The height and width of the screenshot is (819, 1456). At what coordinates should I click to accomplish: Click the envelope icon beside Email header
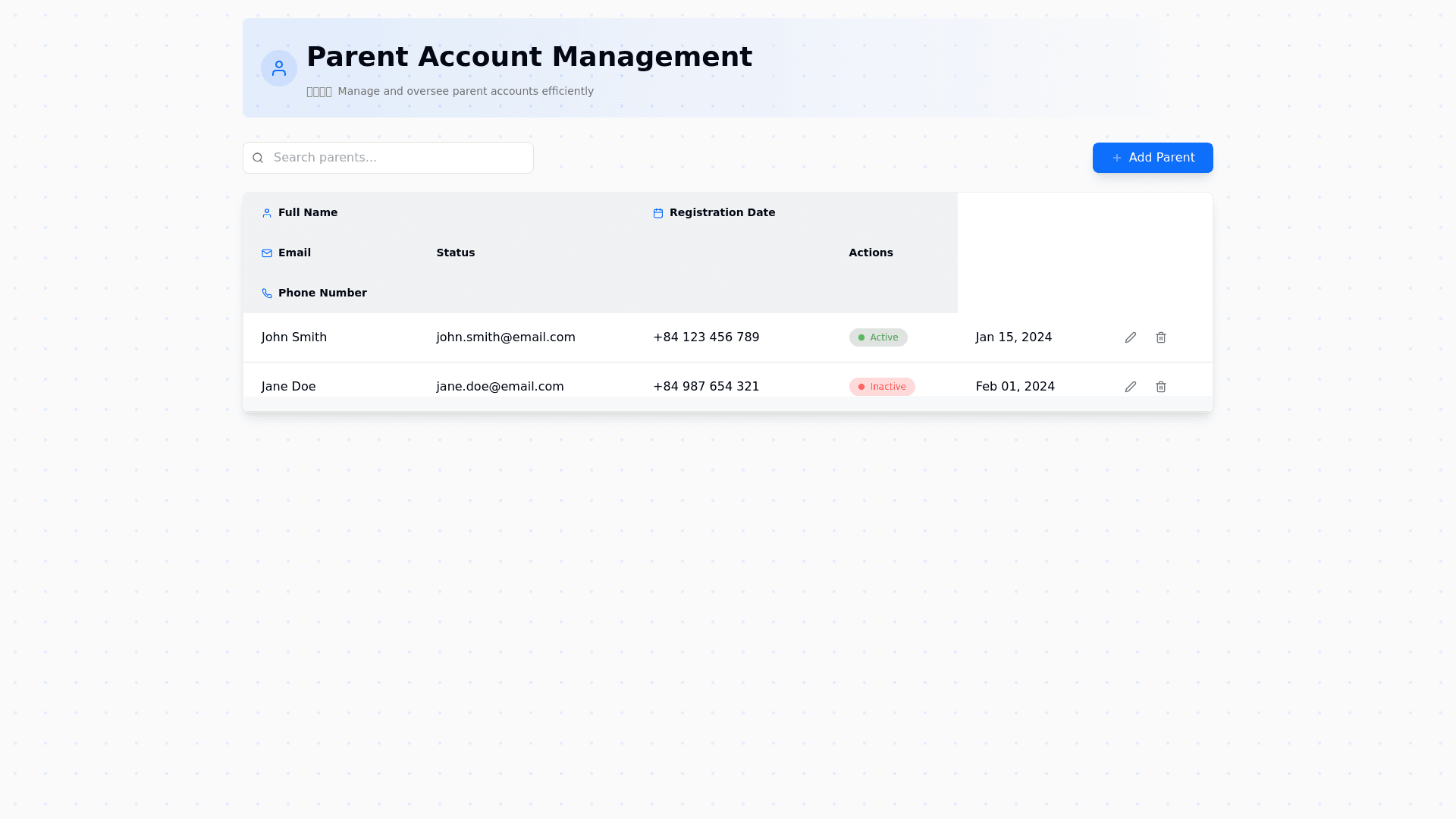click(x=267, y=253)
